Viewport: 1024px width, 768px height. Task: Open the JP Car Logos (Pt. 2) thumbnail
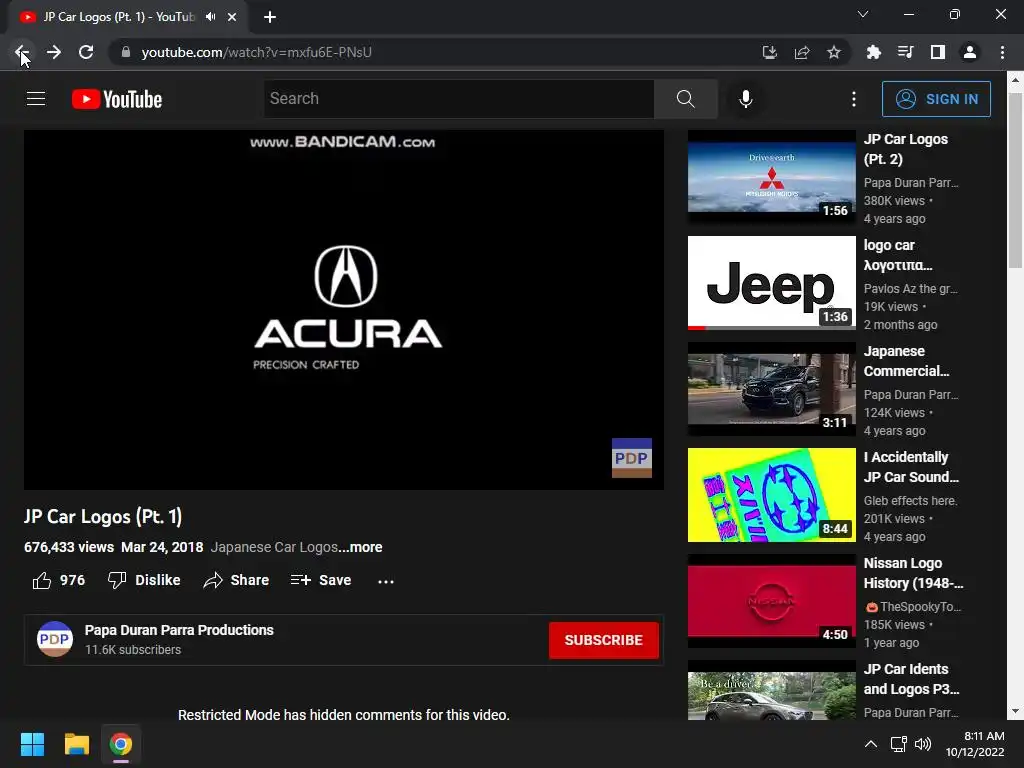[771, 177]
